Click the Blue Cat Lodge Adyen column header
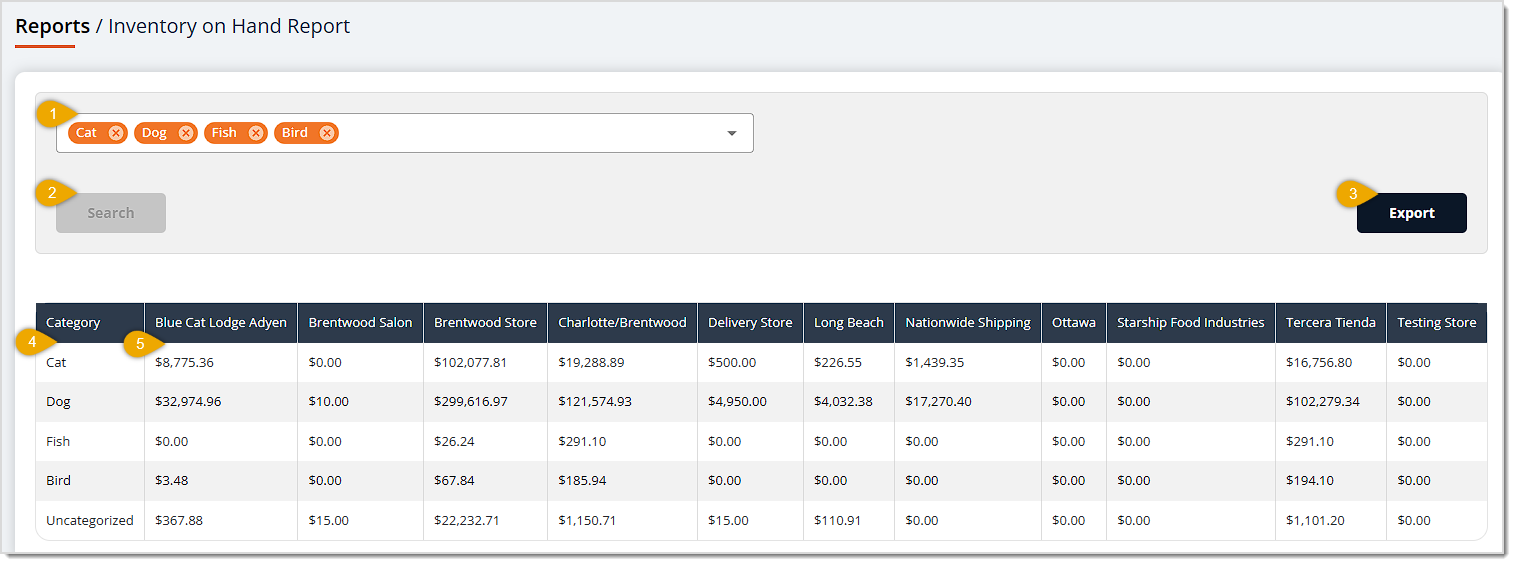Screen dimensions: 1514x564 tap(221, 323)
